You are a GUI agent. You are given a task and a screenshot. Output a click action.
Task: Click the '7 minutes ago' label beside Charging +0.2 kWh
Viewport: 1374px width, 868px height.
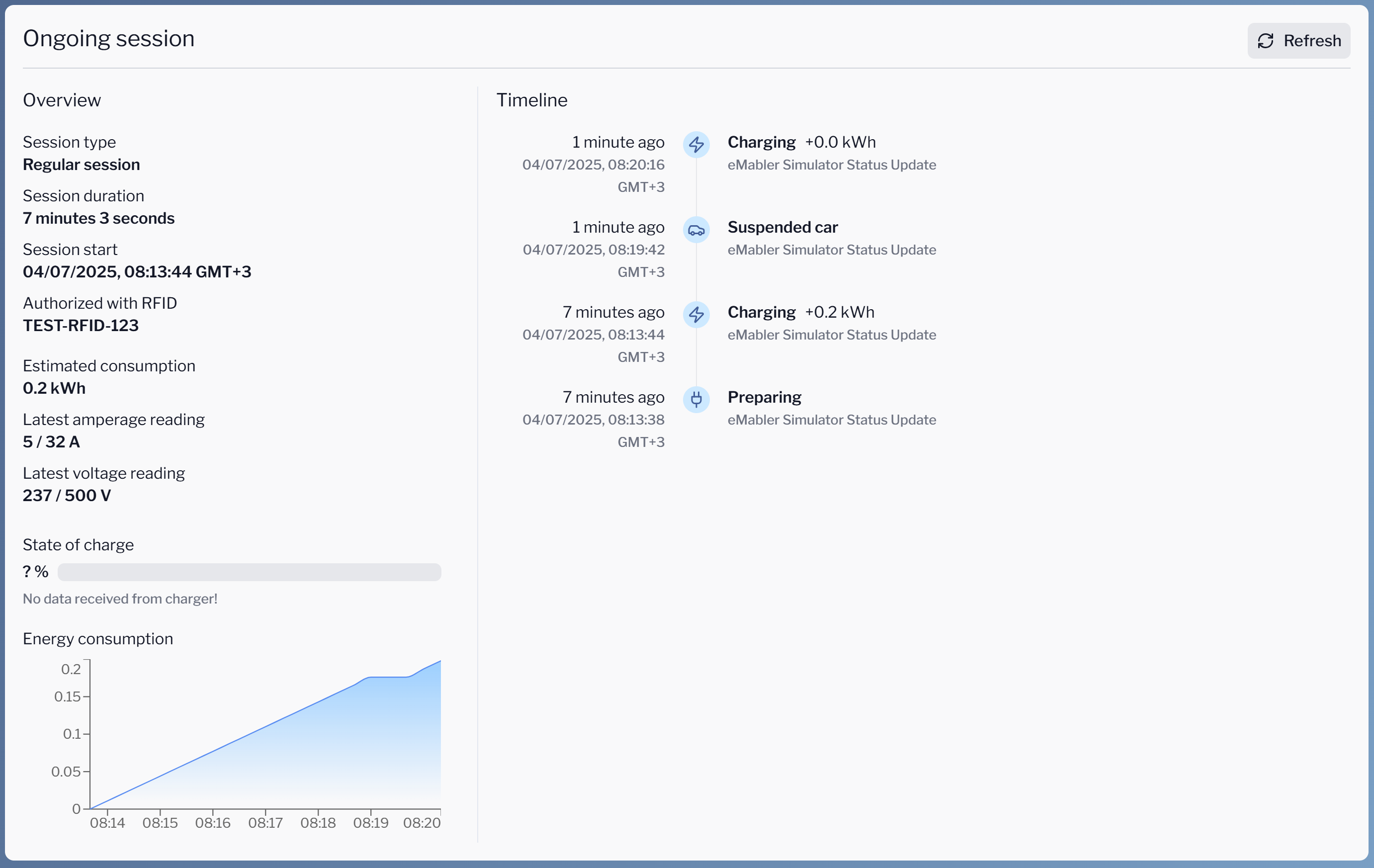click(x=613, y=312)
